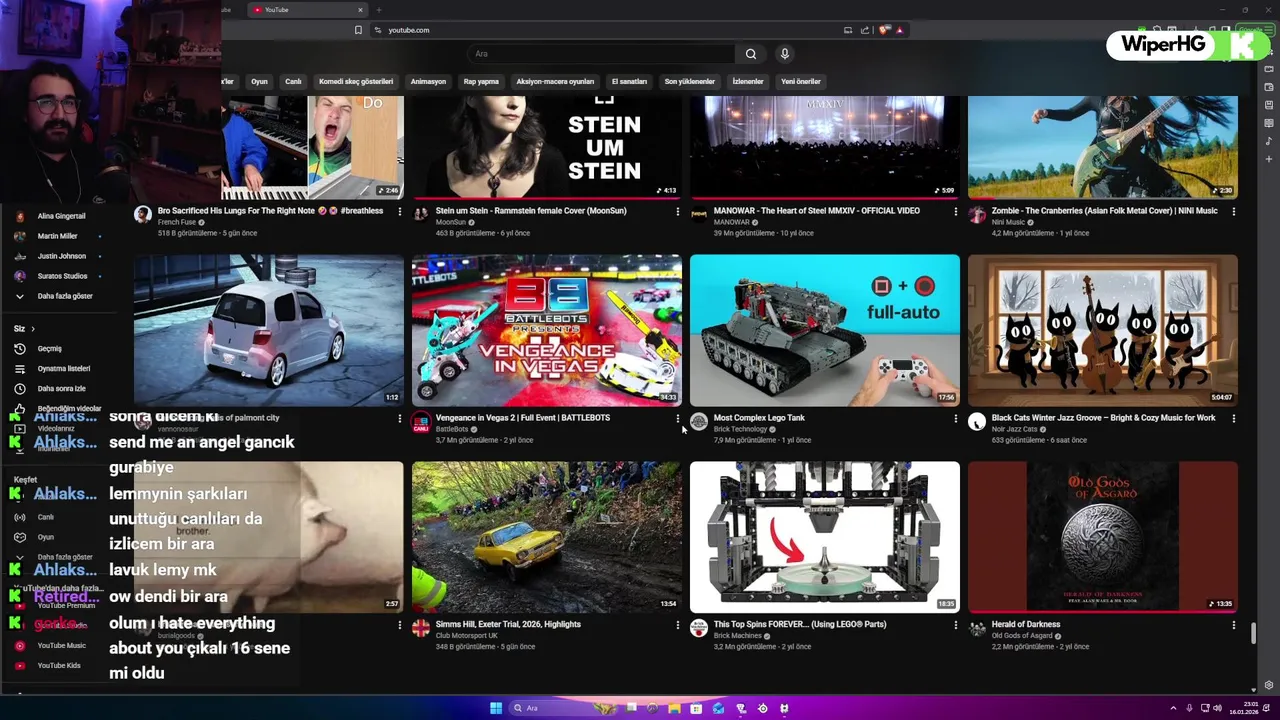Screen dimensions: 1280x720
Task: Select the 'El sanatları' filter chip
Action: tap(629, 82)
